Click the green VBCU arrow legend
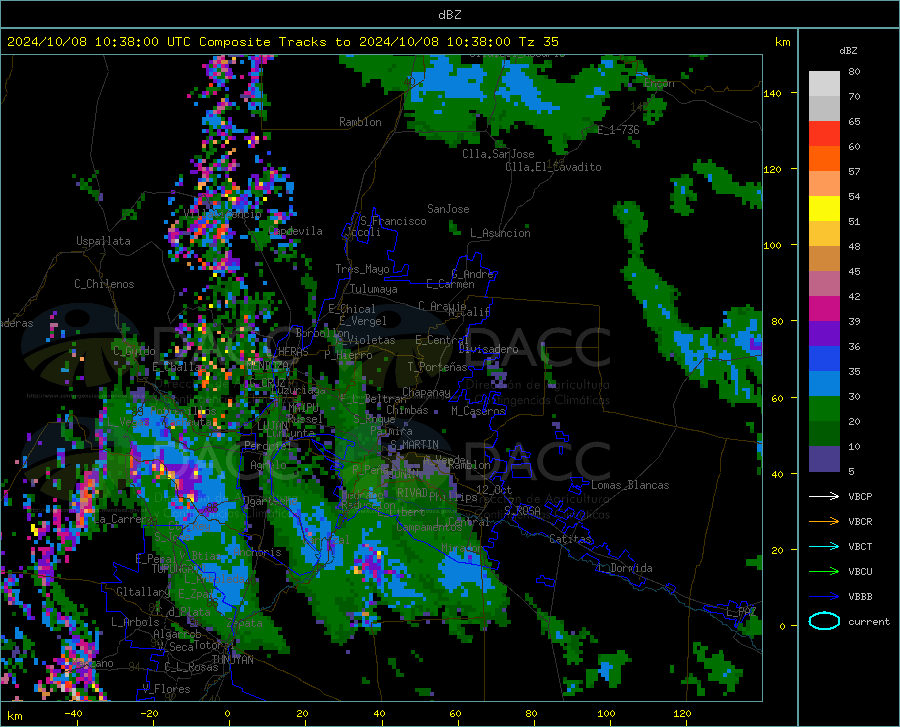 coord(824,572)
